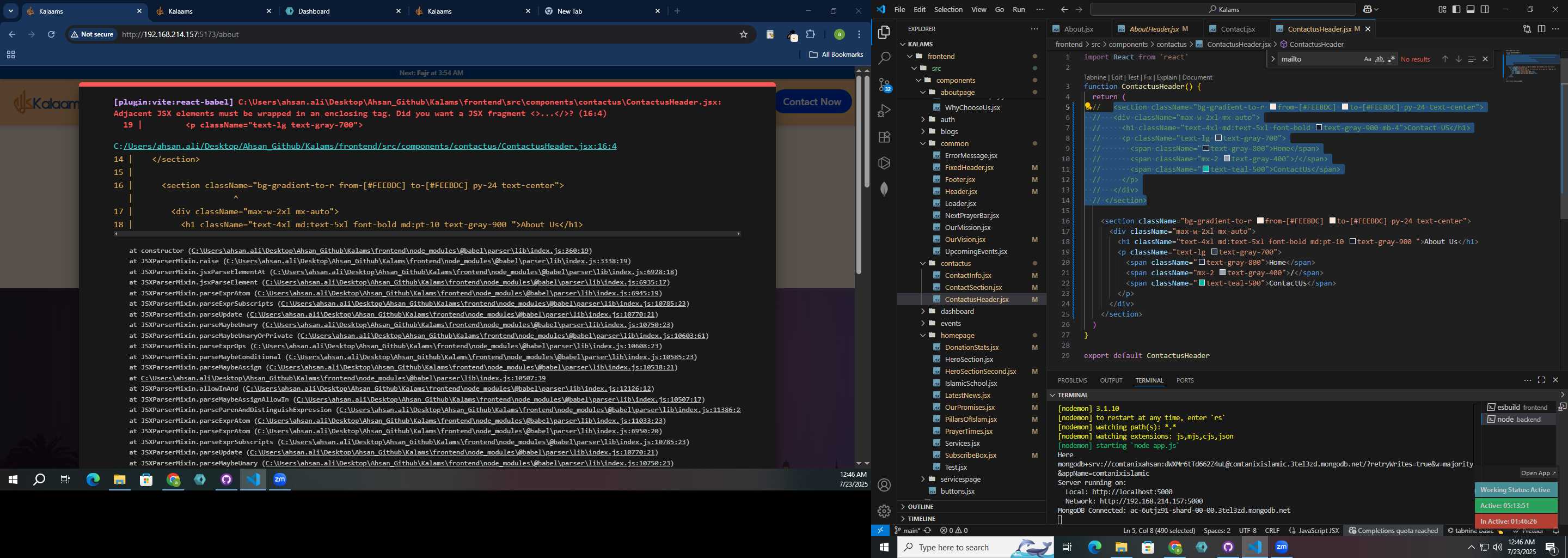The width and height of the screenshot is (1568, 558).
Task: Toggle Match Whole Word in find widget
Action: point(1379,59)
